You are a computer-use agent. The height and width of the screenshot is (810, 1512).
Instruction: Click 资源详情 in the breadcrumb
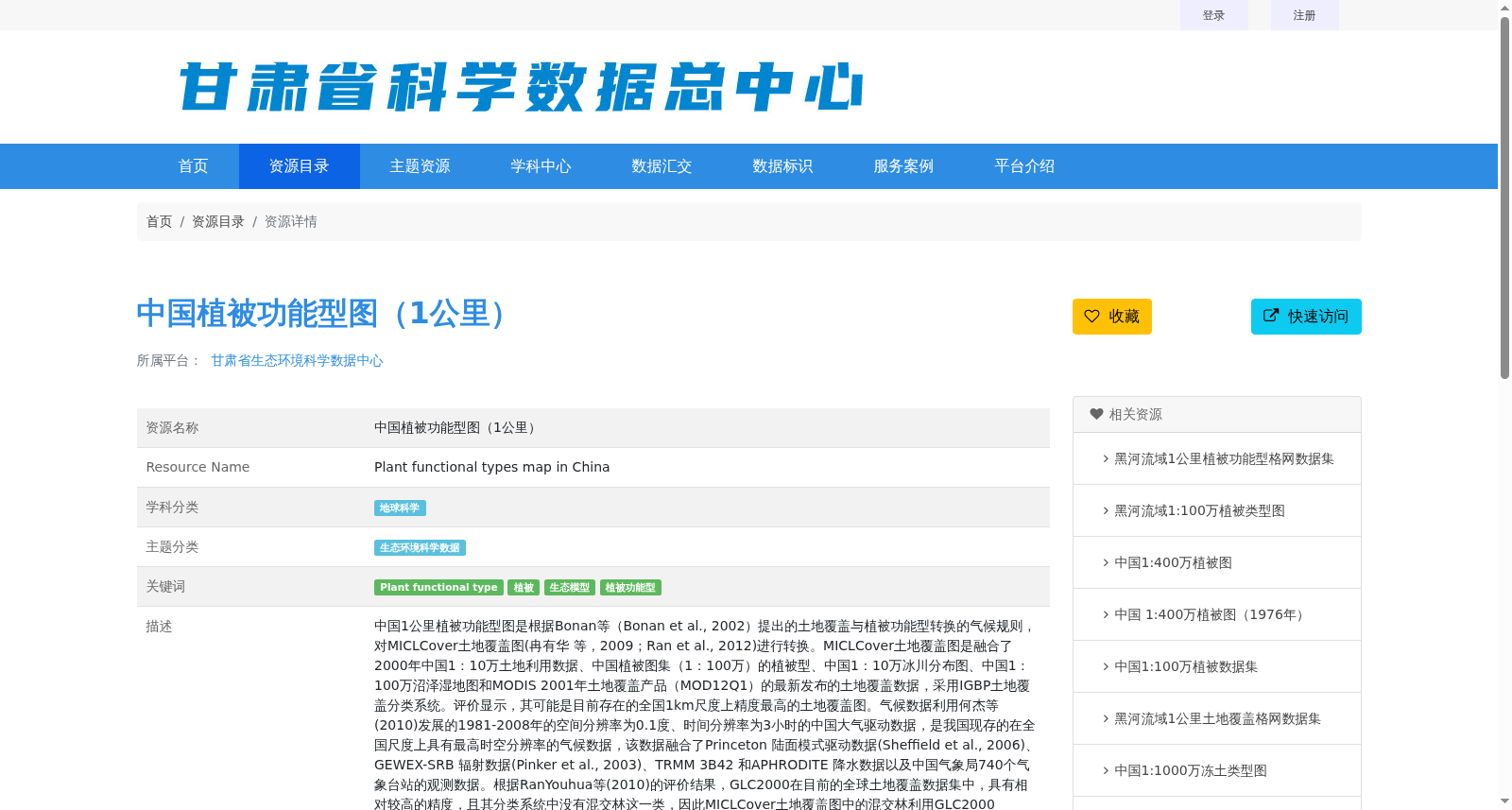[290, 221]
